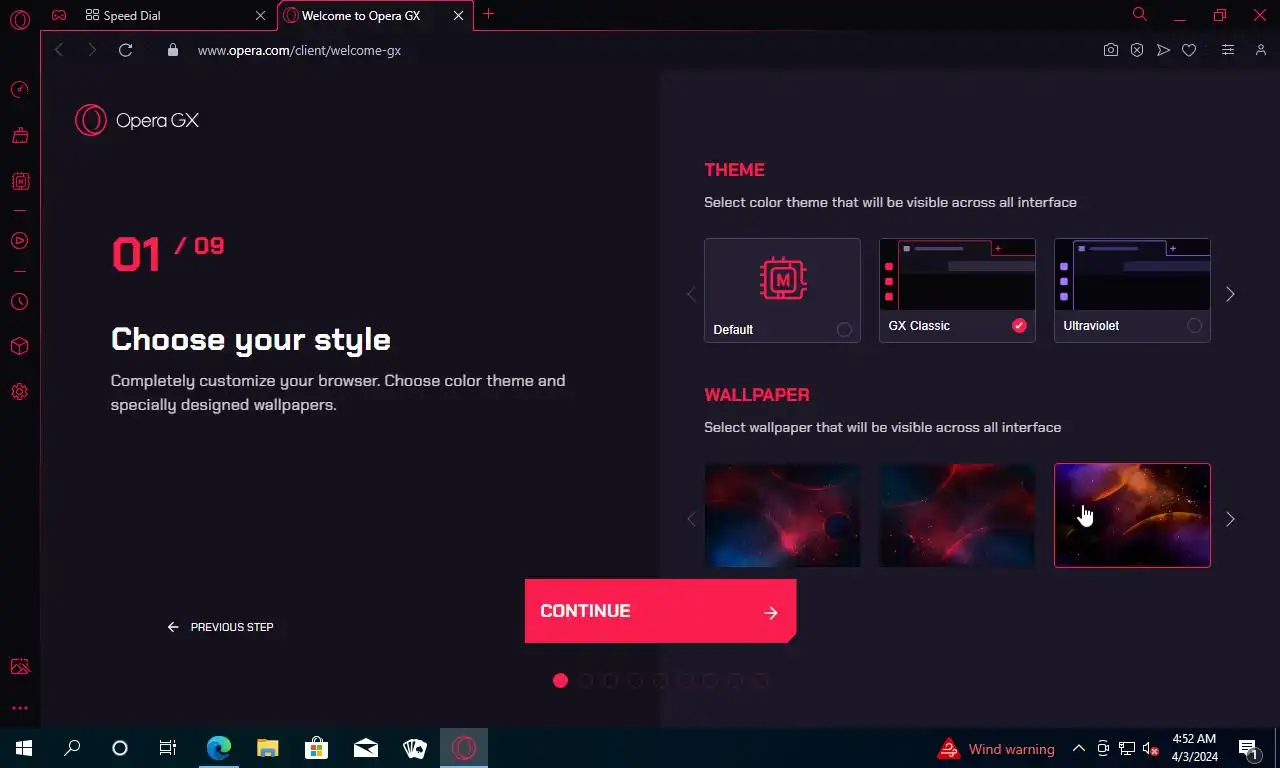Click the search tabs magnifier icon
This screenshot has height=768, width=1280.
(1139, 14)
